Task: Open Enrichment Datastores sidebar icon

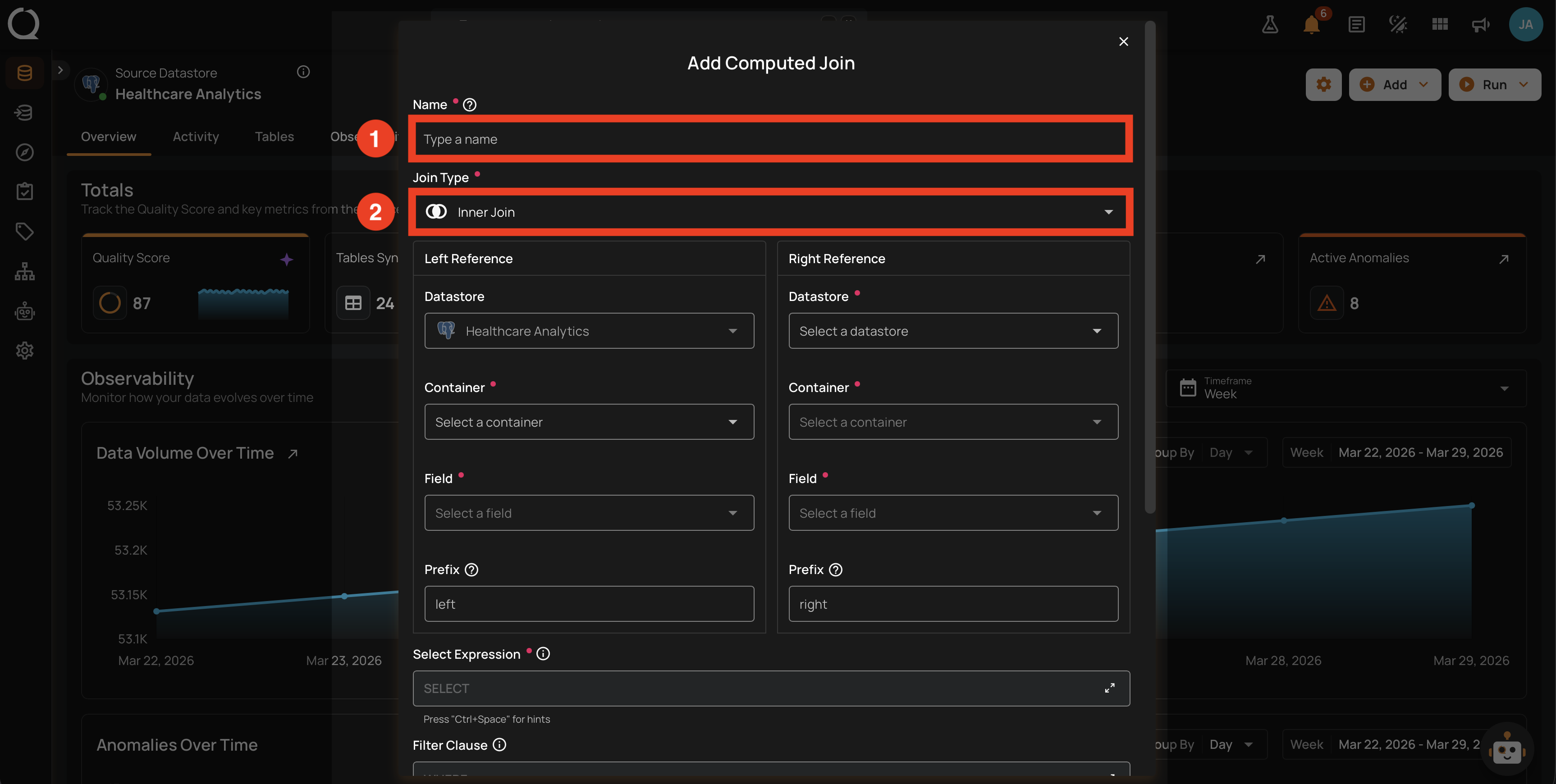Action: (25, 113)
